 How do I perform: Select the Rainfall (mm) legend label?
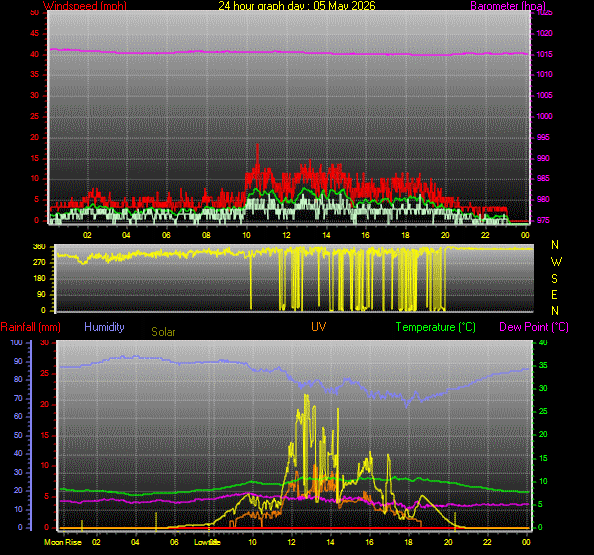(x=31, y=327)
